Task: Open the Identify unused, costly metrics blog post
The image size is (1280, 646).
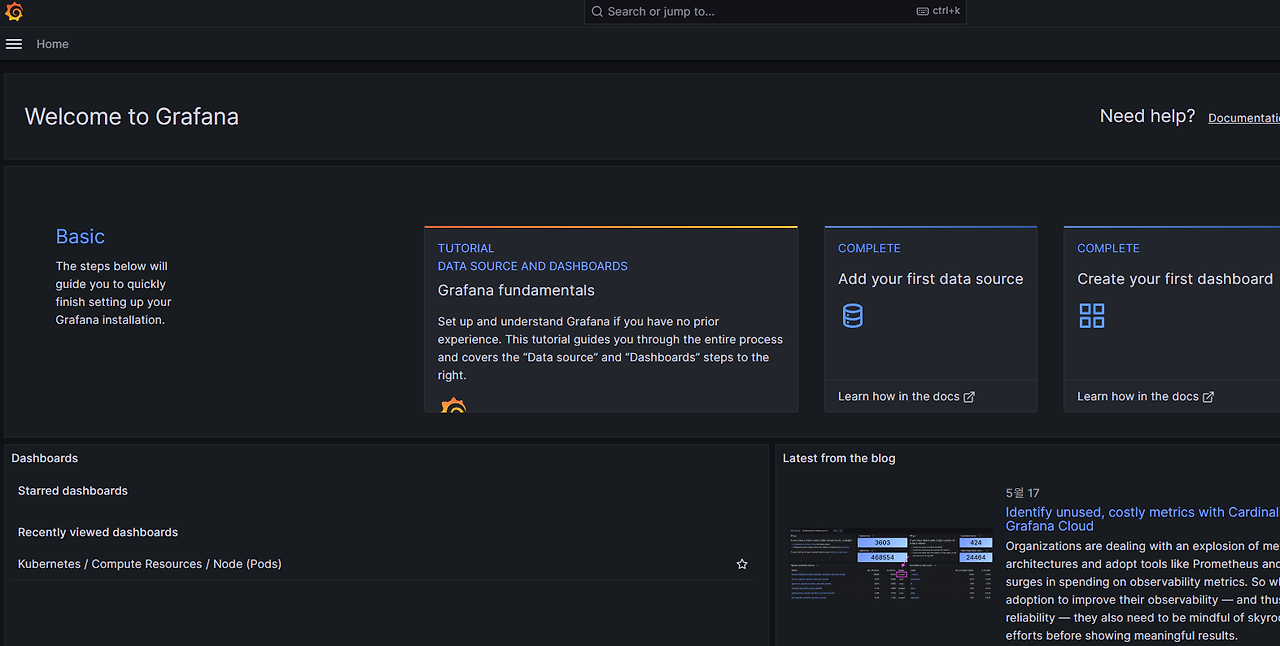Action: (x=1142, y=519)
